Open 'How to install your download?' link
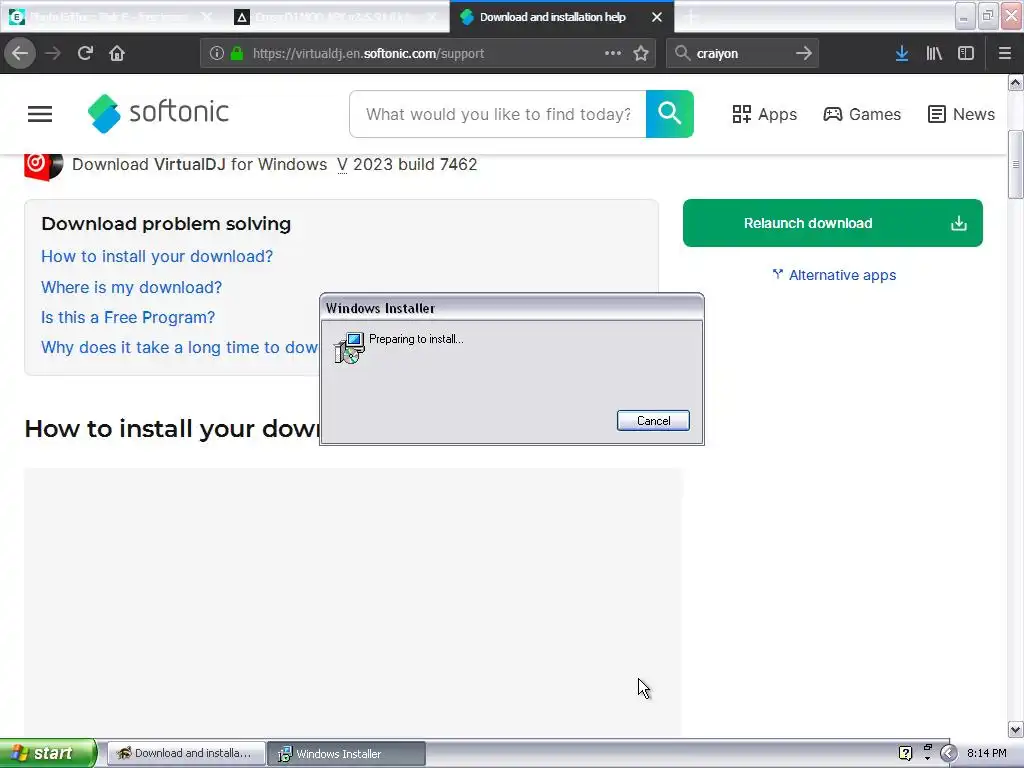This screenshot has width=1024, height=768. pos(157,256)
